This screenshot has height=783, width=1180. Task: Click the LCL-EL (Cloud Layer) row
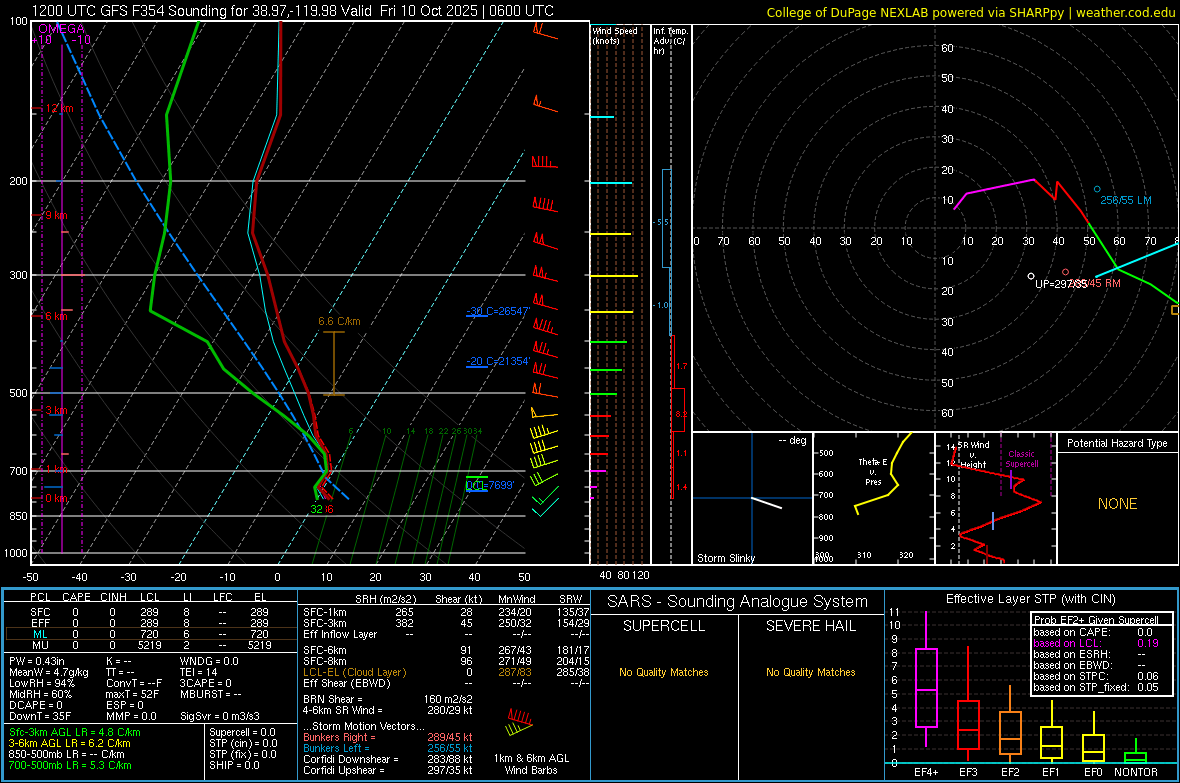446,672
